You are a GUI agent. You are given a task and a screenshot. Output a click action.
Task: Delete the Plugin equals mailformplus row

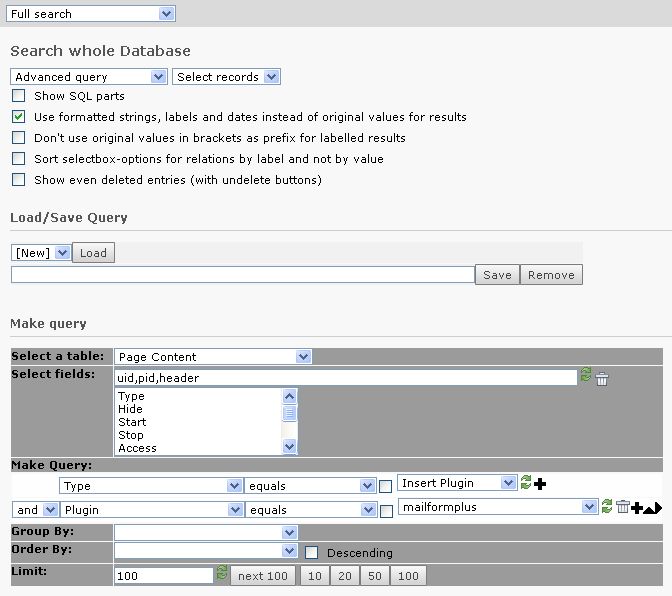click(x=622, y=507)
